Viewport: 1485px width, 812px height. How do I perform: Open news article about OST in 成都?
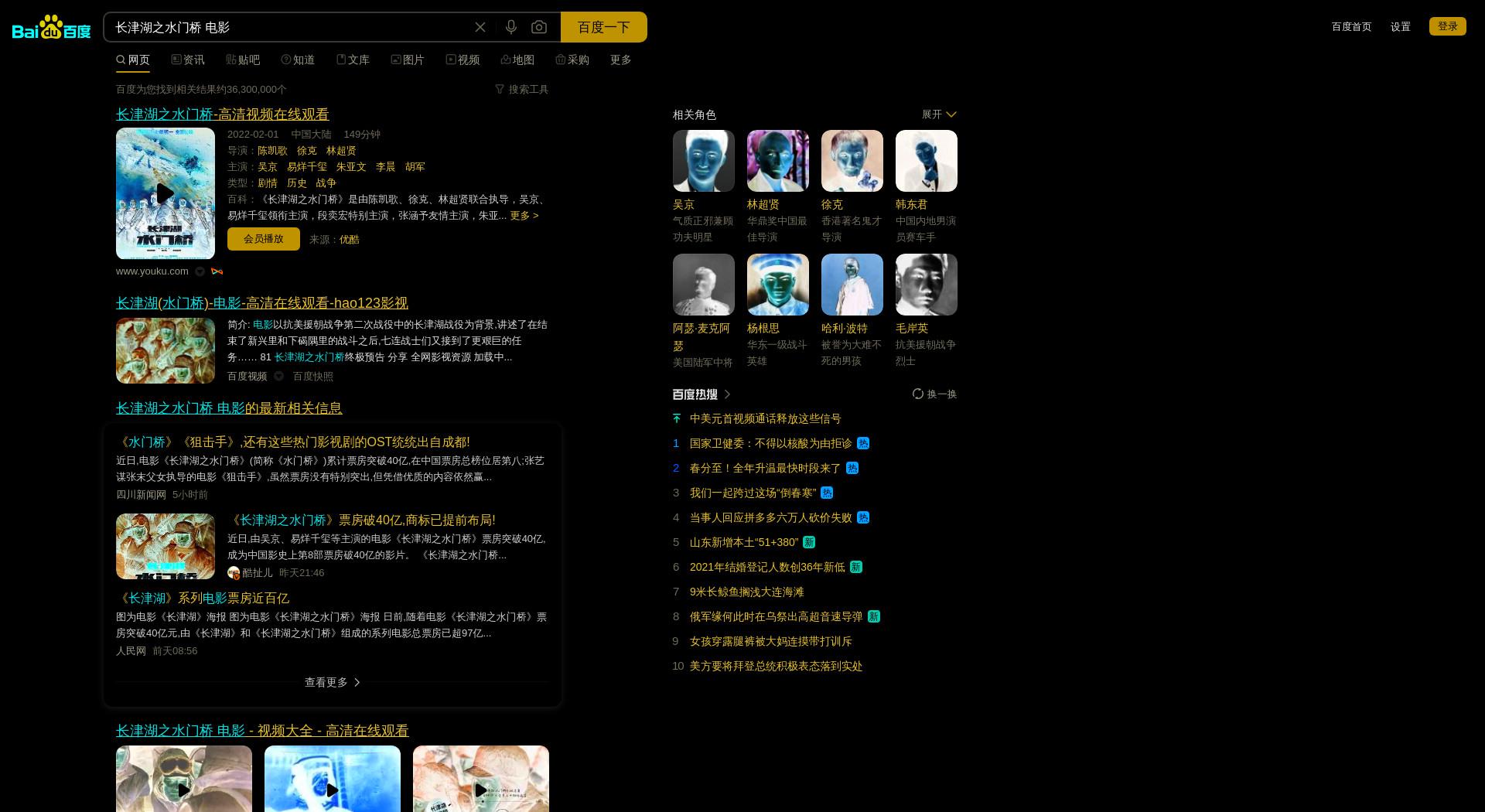click(x=293, y=442)
